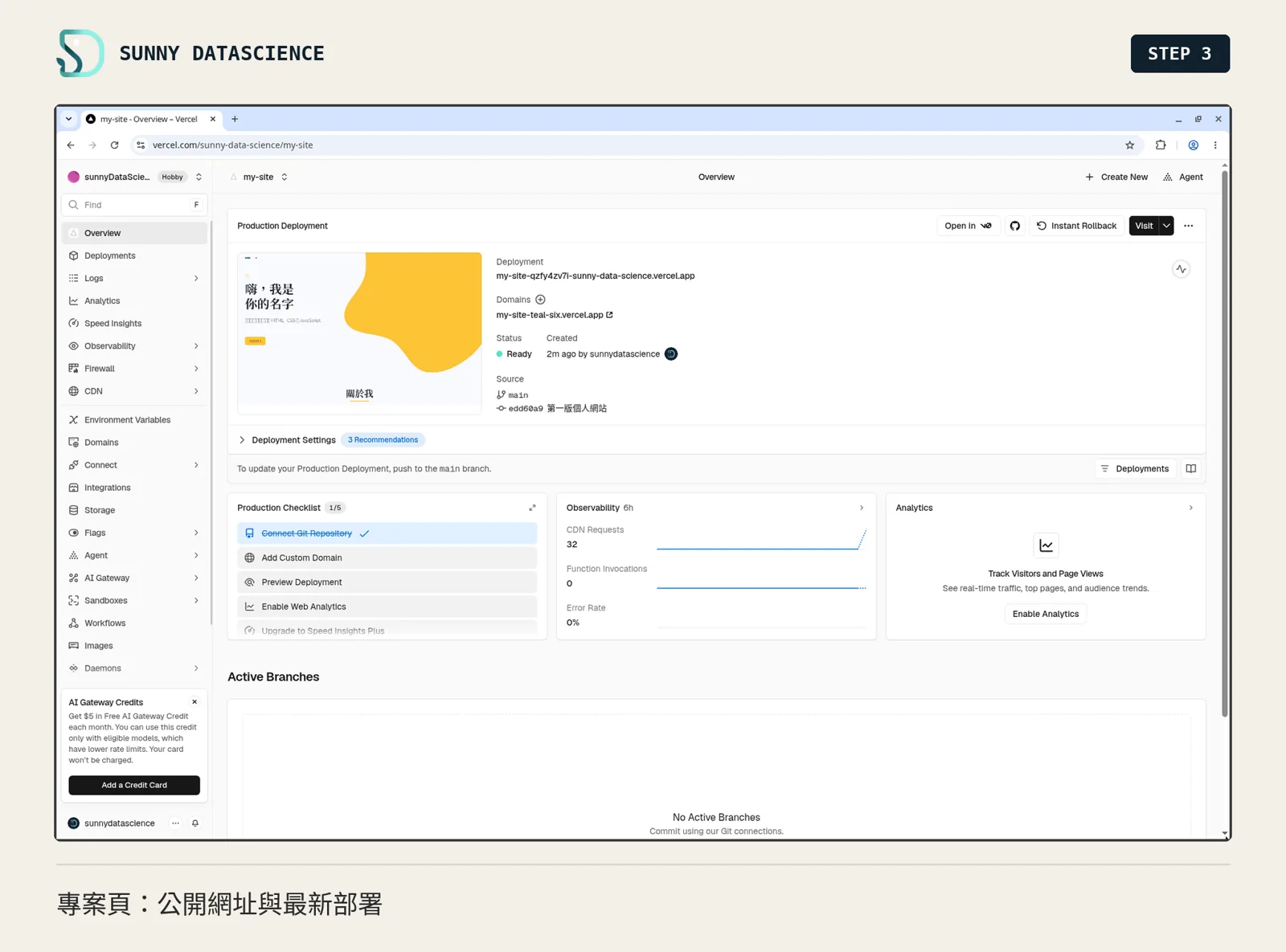This screenshot has height=952, width=1286.
Task: Click Instant Rollback button
Action: point(1076,226)
